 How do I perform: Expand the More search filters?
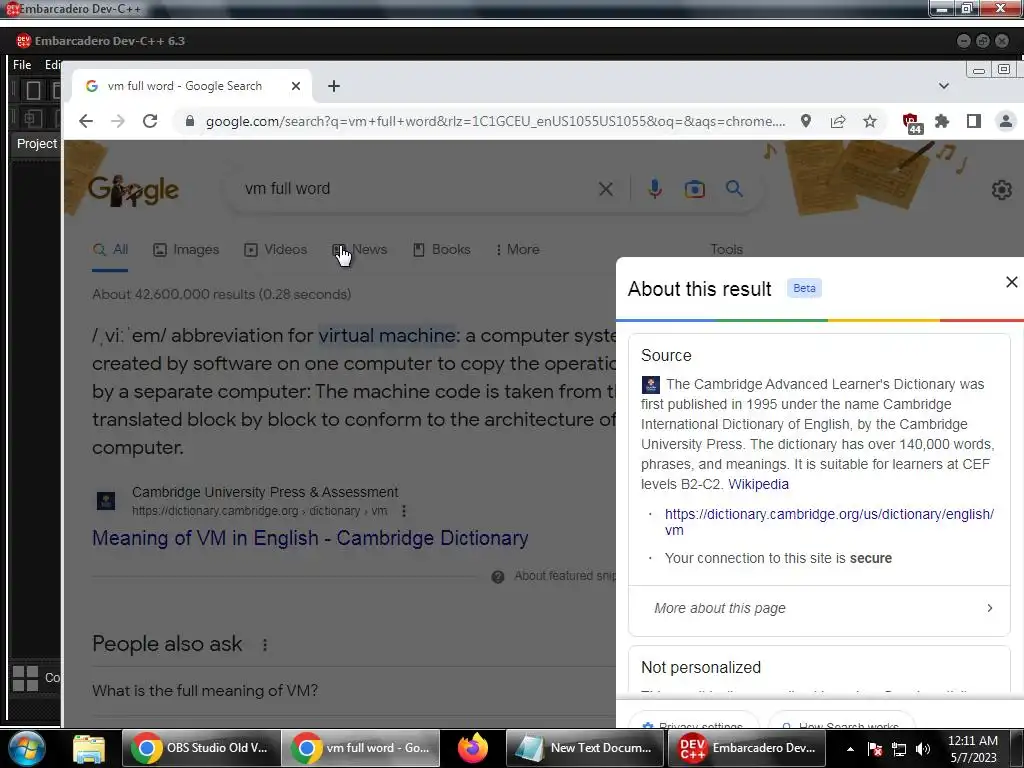517,250
